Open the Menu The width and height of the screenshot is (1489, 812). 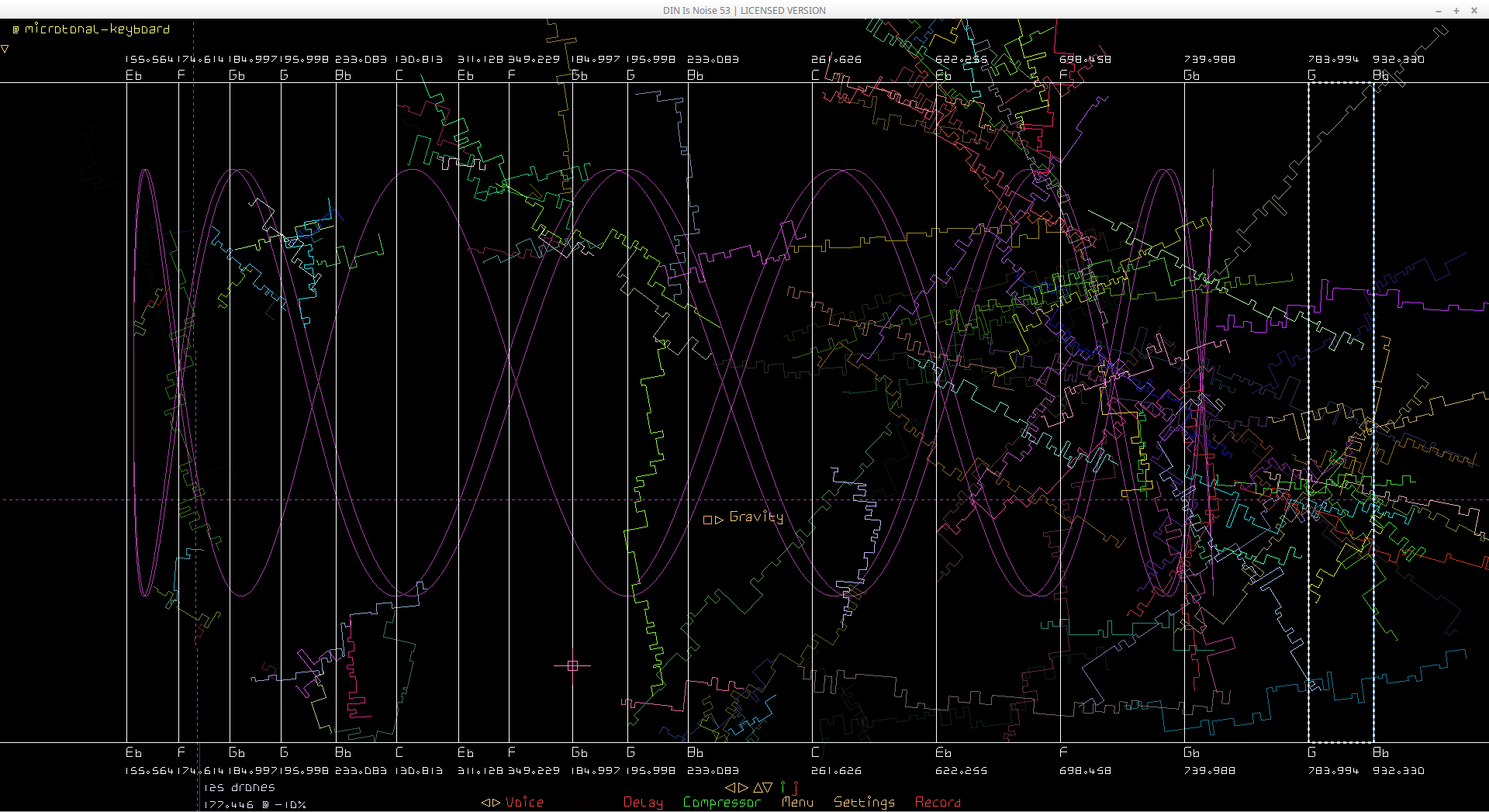tap(798, 803)
